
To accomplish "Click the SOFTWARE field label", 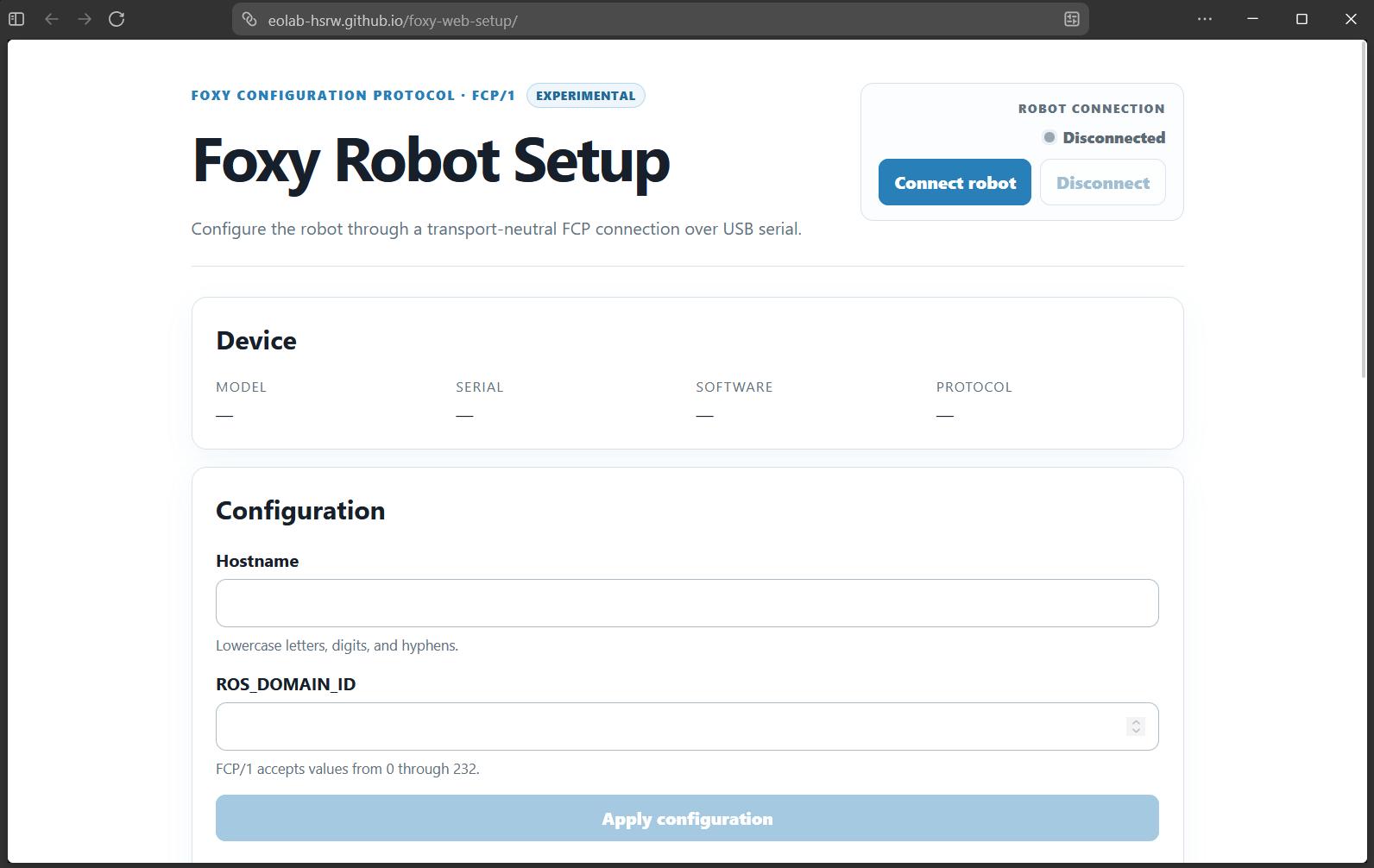I will coord(734,387).
